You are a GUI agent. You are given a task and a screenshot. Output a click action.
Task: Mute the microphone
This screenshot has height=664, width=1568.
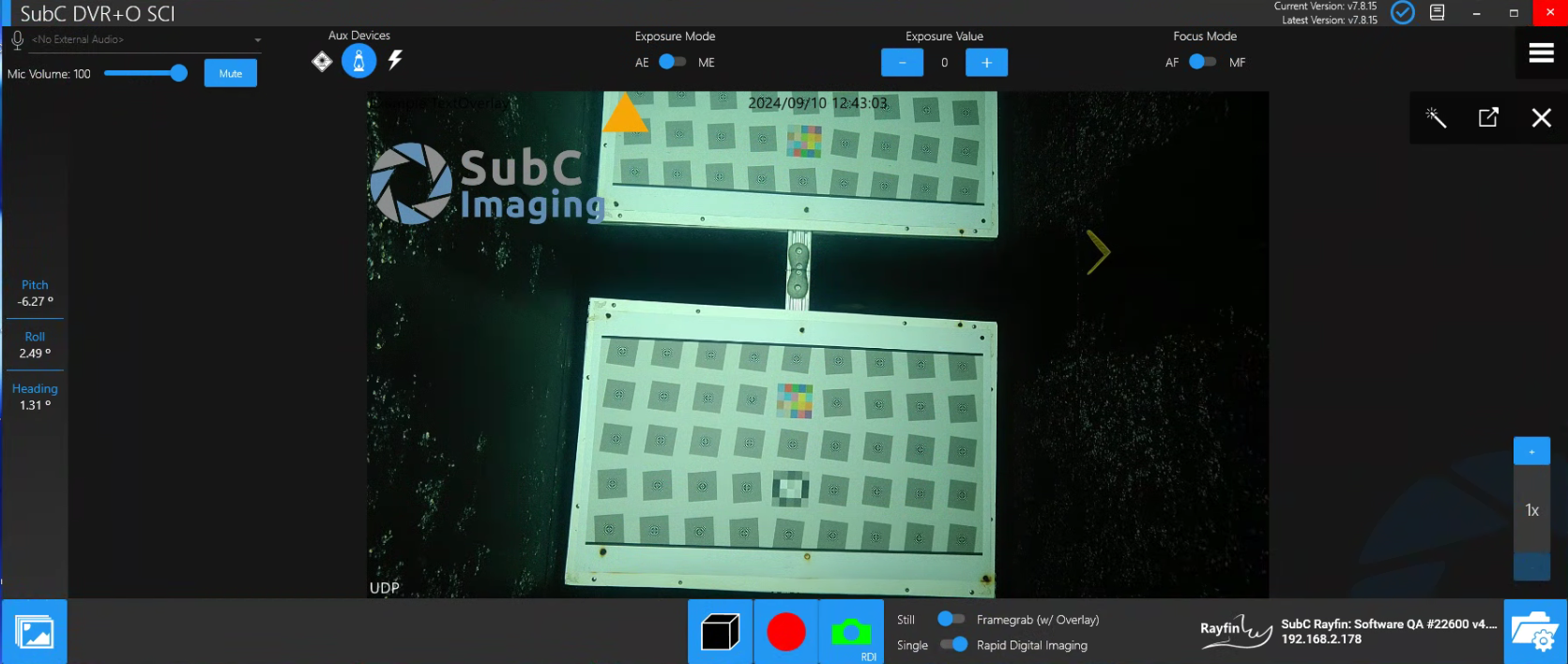pyautogui.click(x=231, y=73)
